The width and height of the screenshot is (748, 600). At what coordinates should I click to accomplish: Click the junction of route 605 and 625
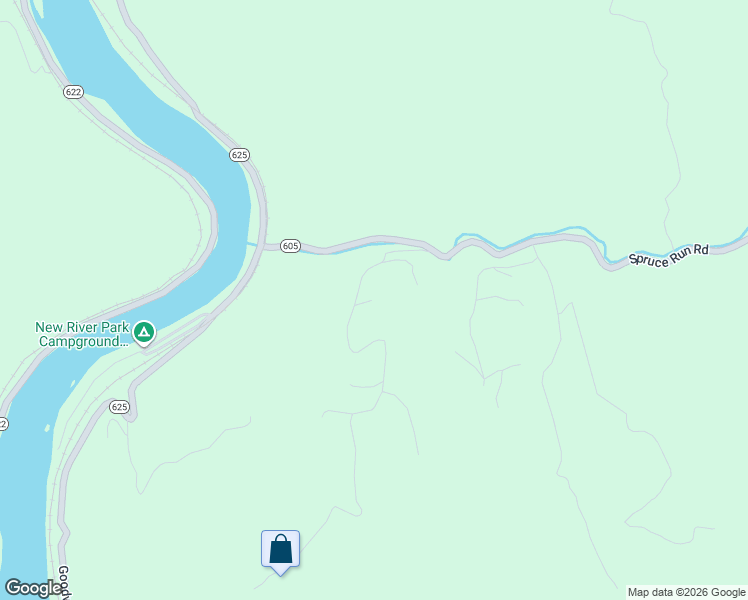click(x=264, y=246)
